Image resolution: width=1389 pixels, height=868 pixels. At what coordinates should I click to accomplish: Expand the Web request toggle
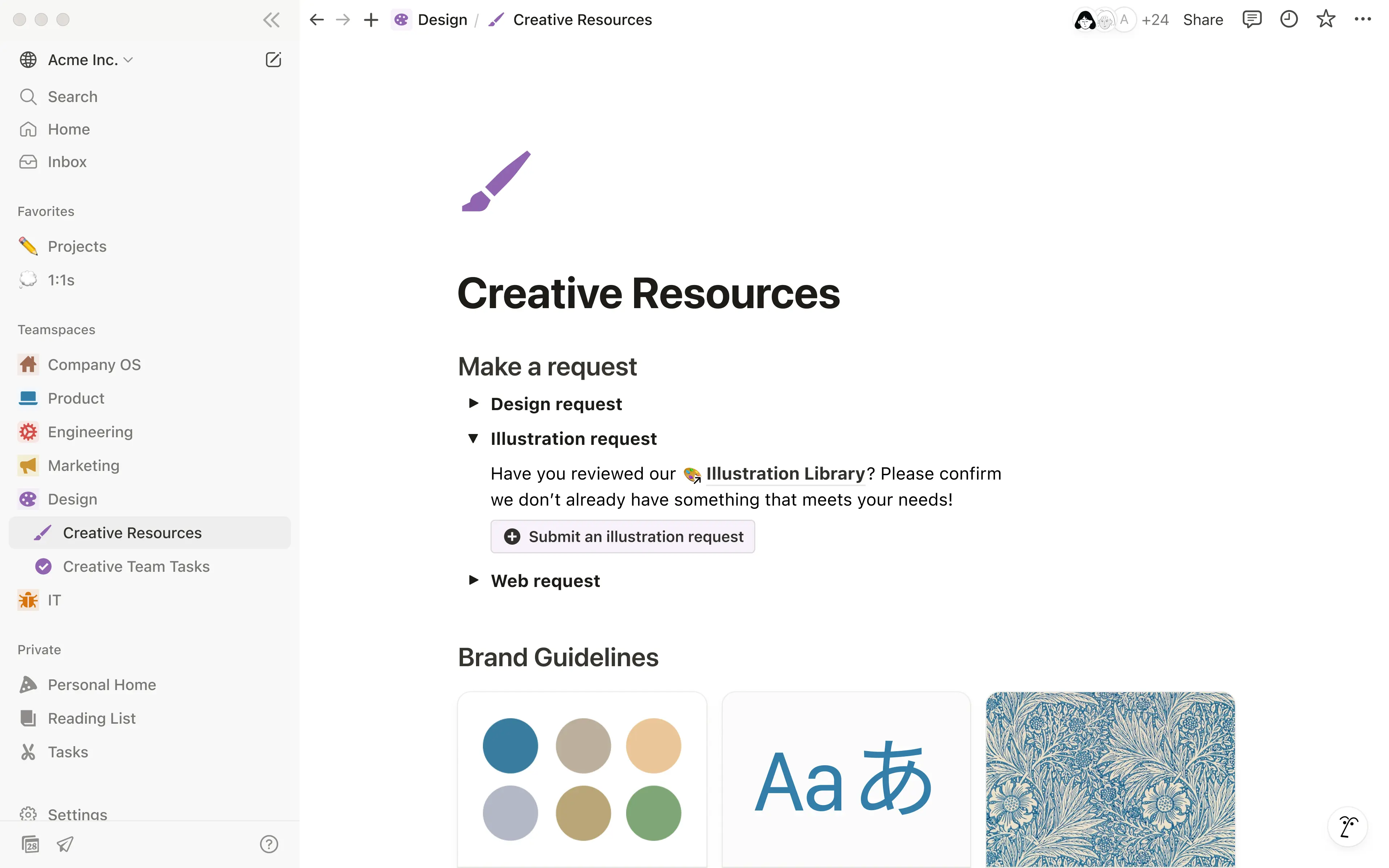pyautogui.click(x=473, y=580)
